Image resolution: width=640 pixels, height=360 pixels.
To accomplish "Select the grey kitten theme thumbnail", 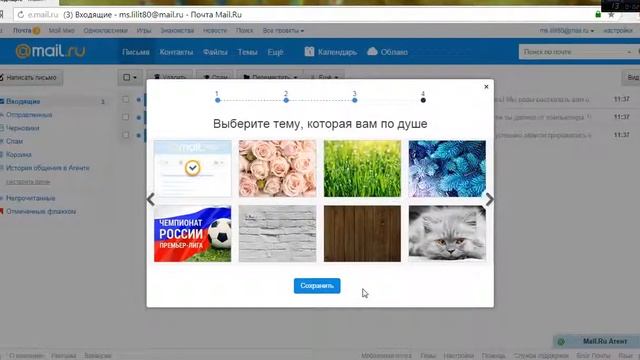I will [x=447, y=233].
